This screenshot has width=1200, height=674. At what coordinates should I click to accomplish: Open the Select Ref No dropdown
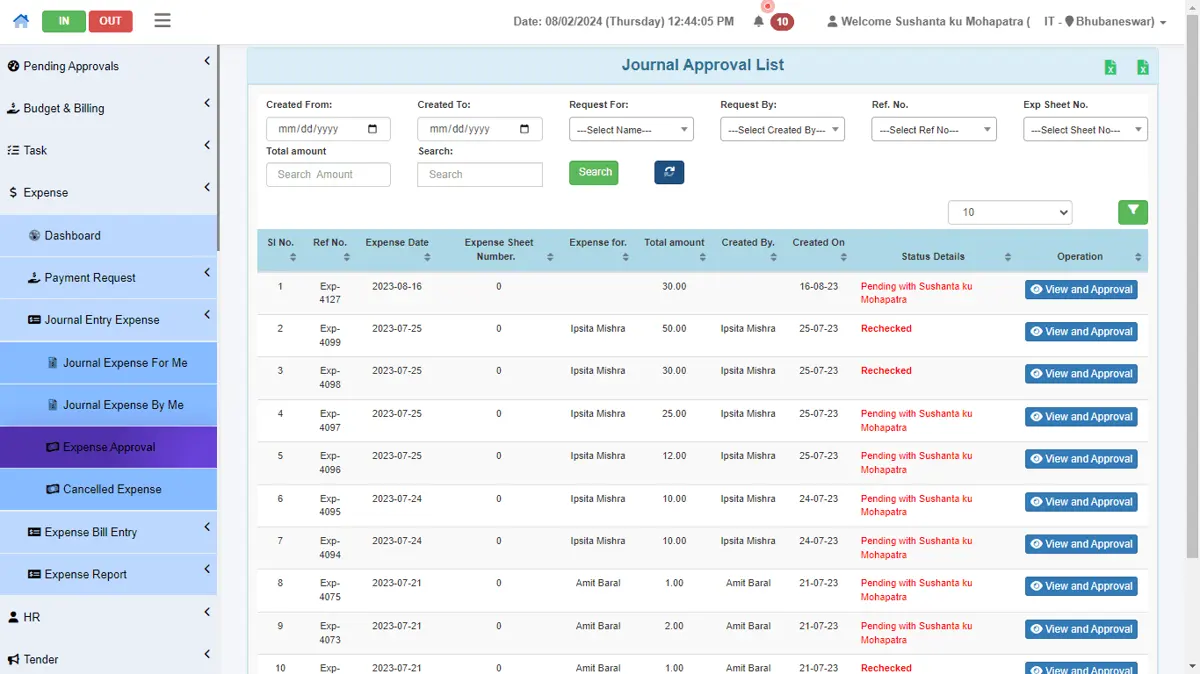click(x=934, y=129)
